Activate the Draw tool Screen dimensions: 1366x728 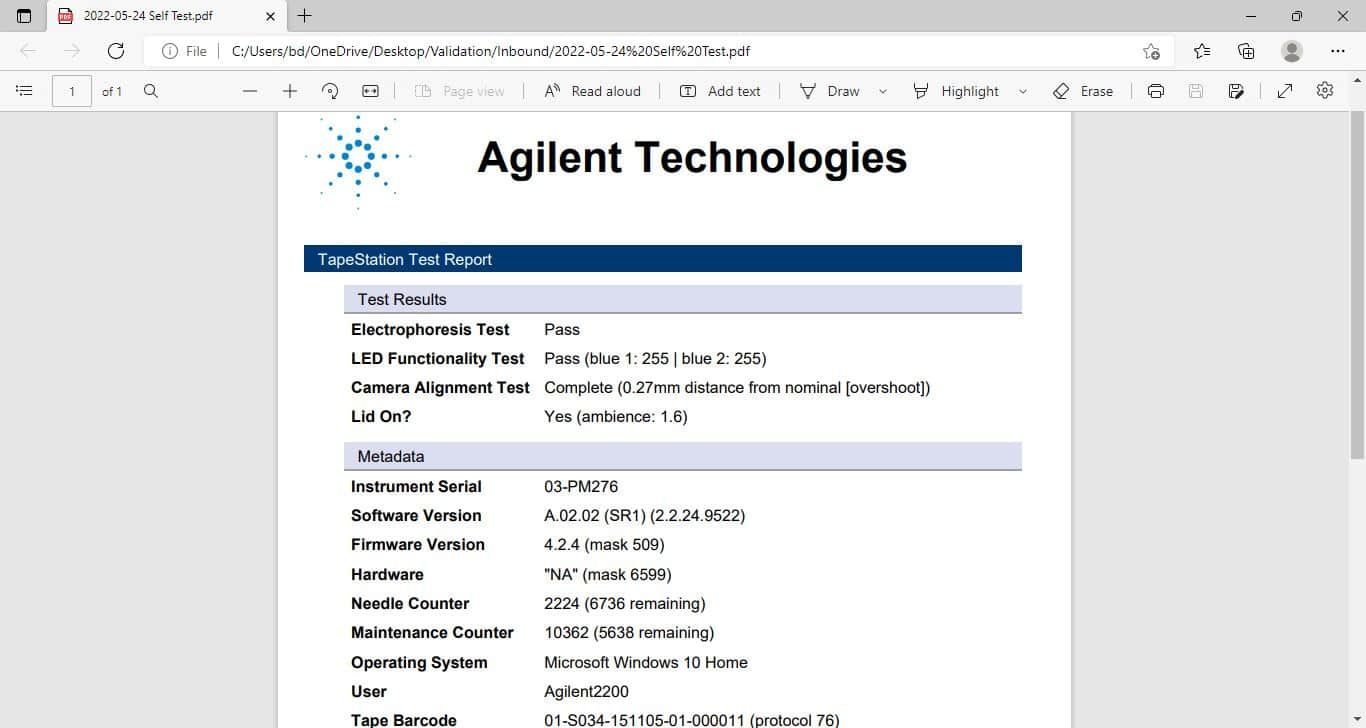(830, 91)
